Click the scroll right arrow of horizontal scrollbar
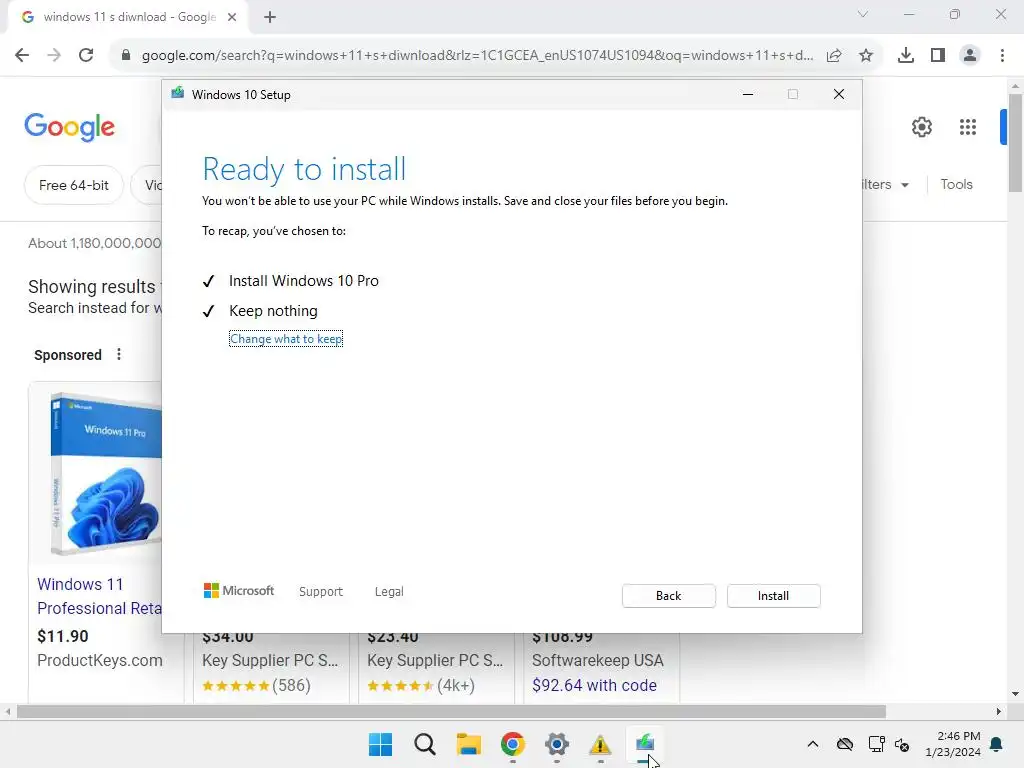The image size is (1024, 768). pos(999,711)
